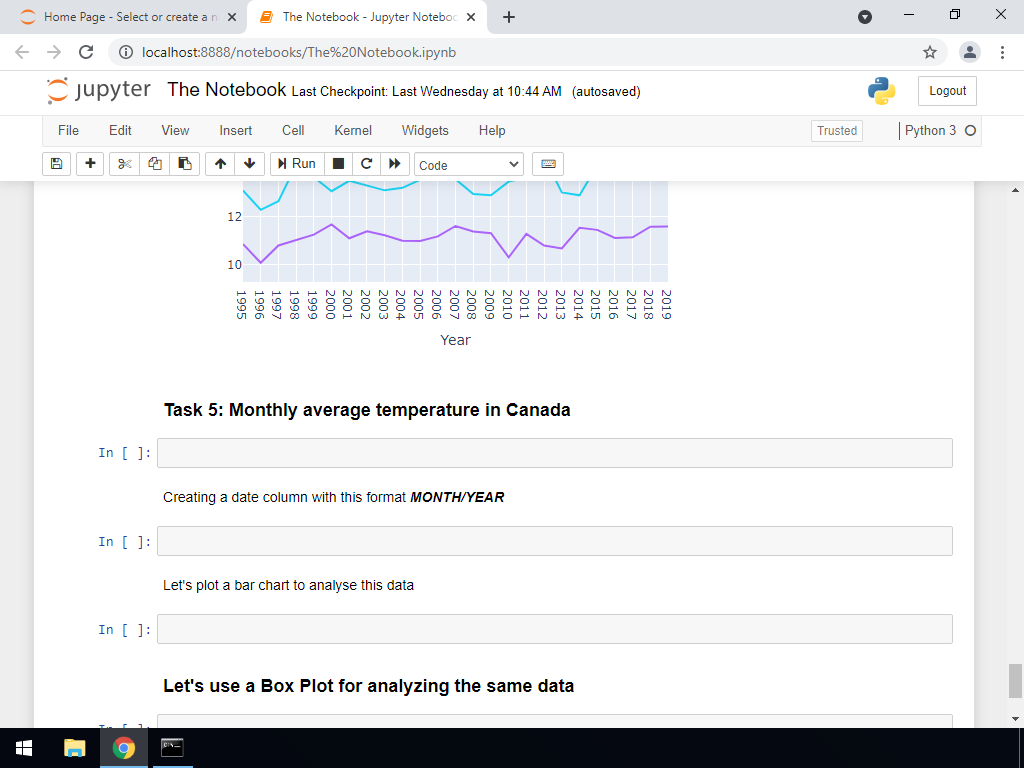
Task: Click the notebook vertical scrollbar thumb
Action: [x=1015, y=681]
